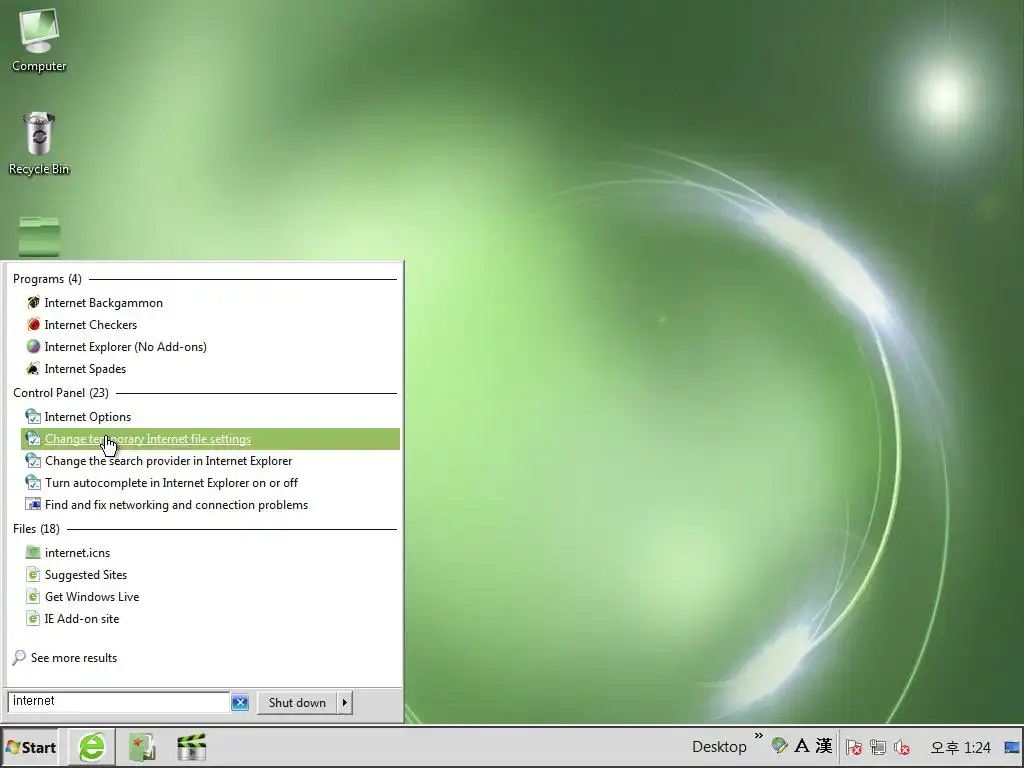
Task: Click the Control Panel (23) group header
Action: pyautogui.click(x=61, y=392)
